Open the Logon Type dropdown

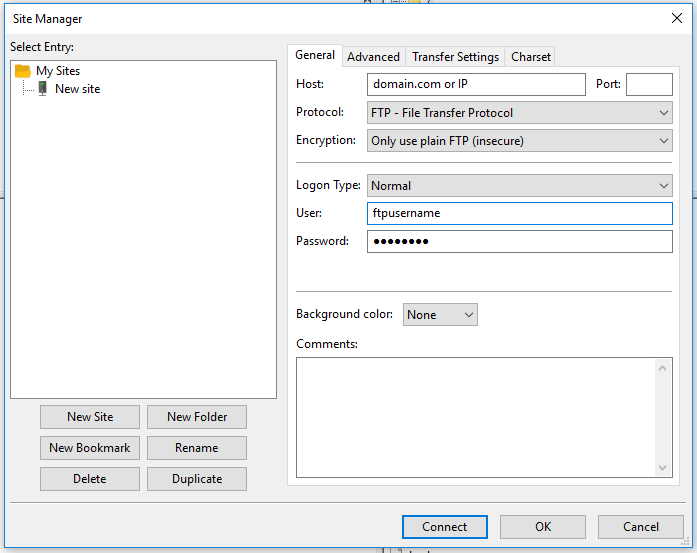click(520, 185)
